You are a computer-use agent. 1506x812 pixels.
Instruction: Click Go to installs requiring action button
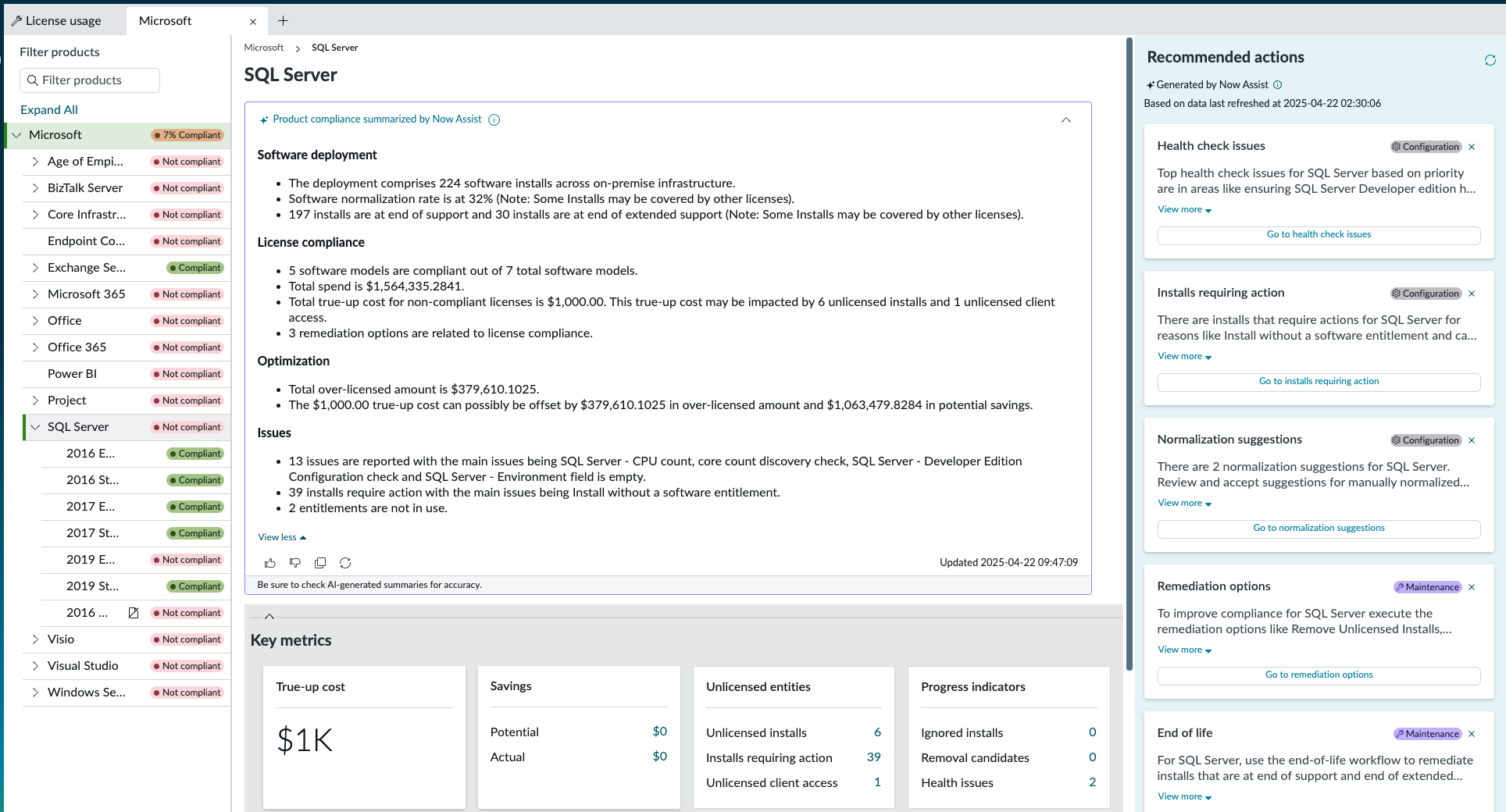[x=1319, y=382]
